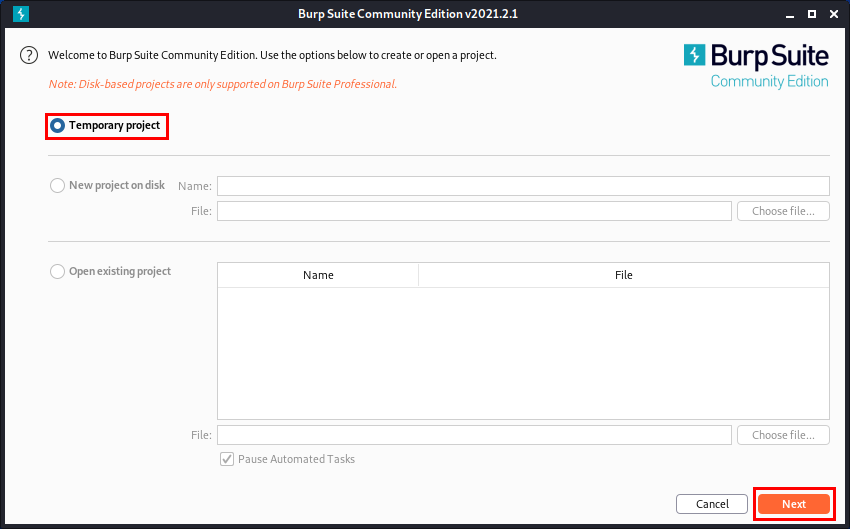
Task: Click the Cancel button
Action: point(712,504)
